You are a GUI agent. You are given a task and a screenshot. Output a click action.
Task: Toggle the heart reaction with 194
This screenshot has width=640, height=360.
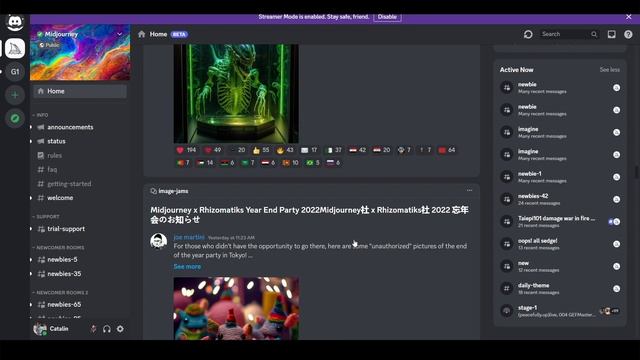pyautogui.click(x=186, y=150)
